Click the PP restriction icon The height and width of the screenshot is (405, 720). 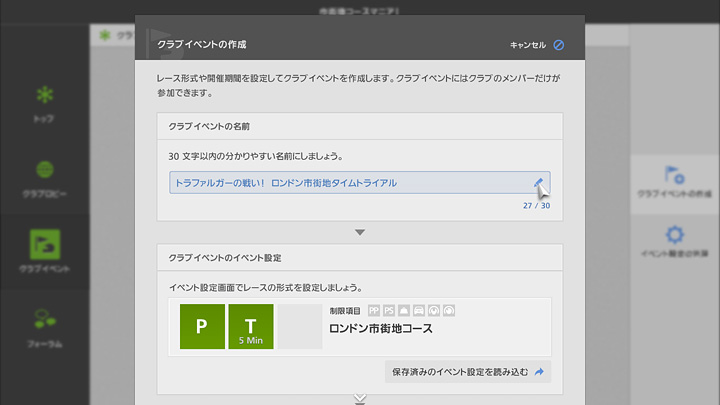(x=374, y=311)
